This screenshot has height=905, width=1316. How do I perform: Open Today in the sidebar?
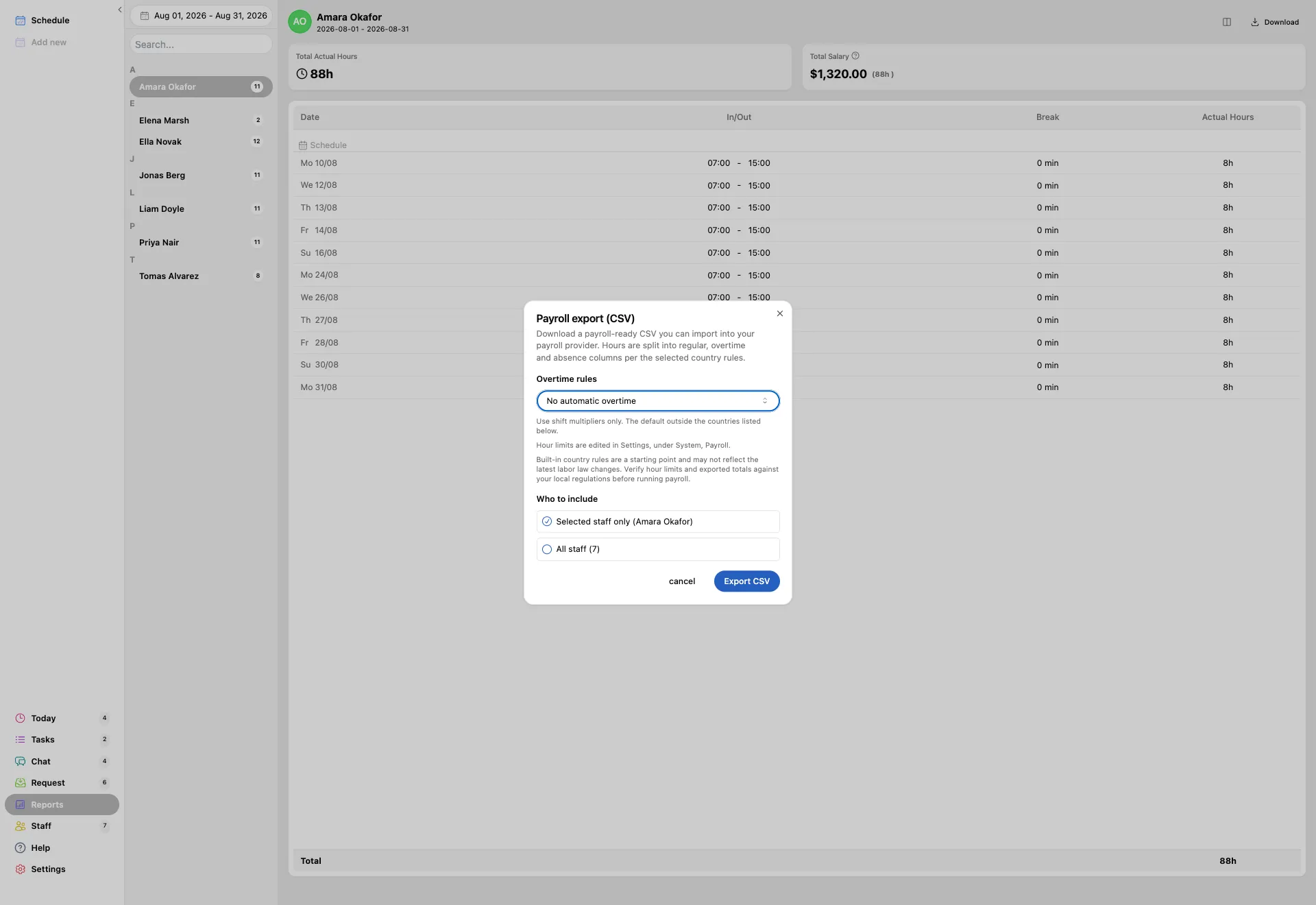(62, 719)
